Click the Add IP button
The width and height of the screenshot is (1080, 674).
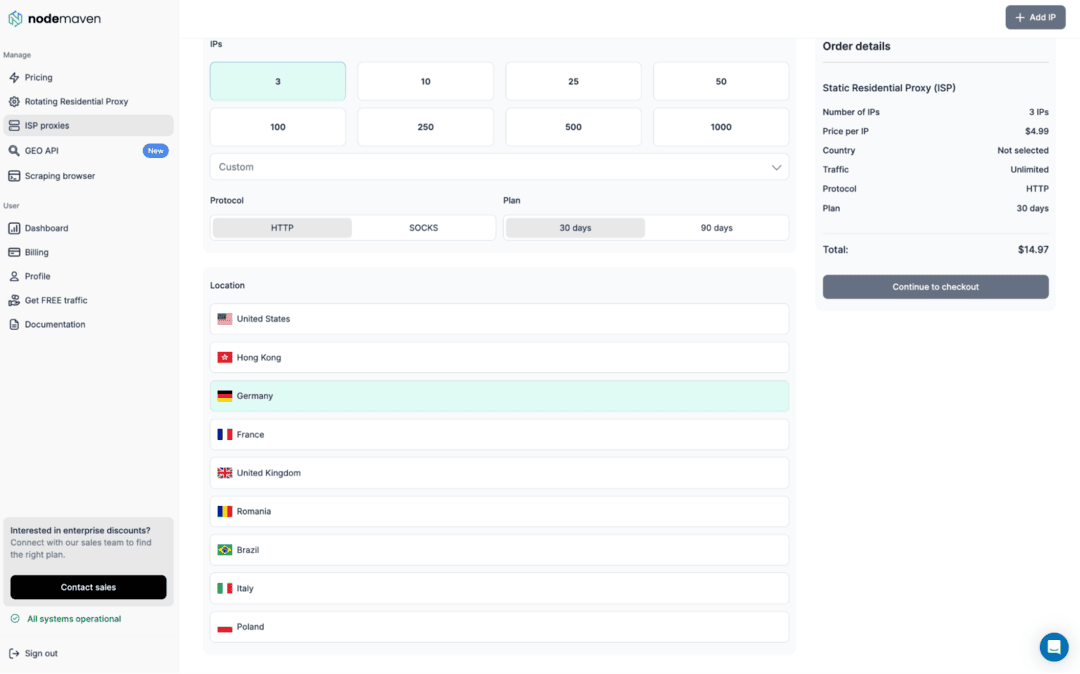[x=1035, y=17]
